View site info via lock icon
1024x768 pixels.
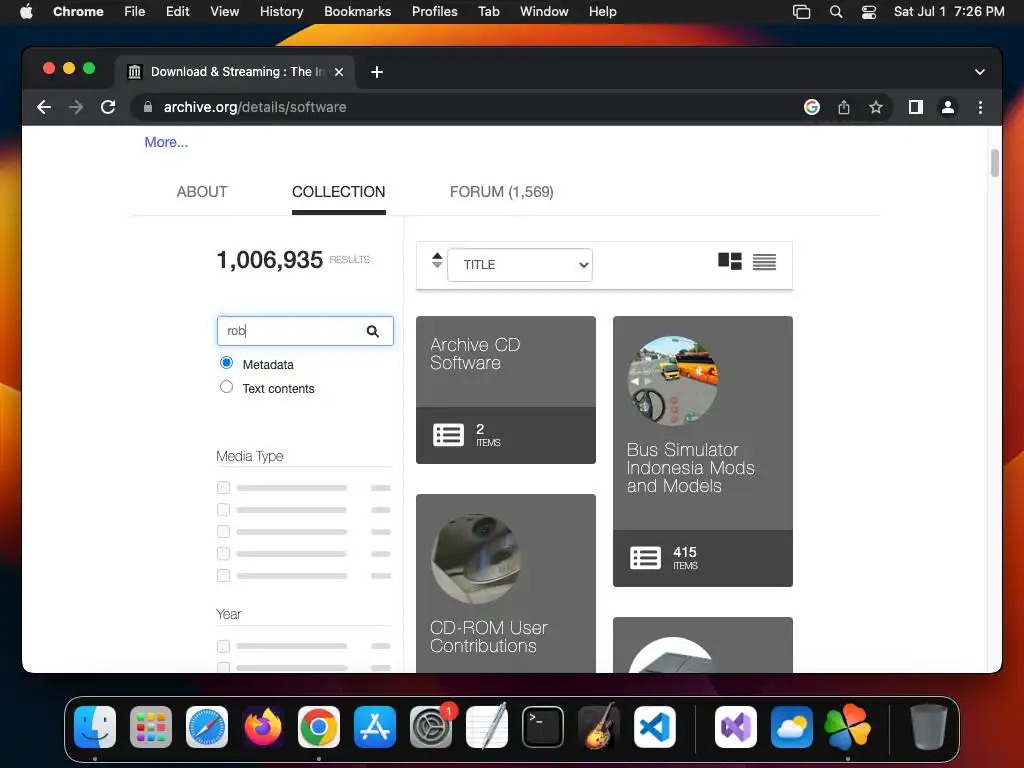148,107
